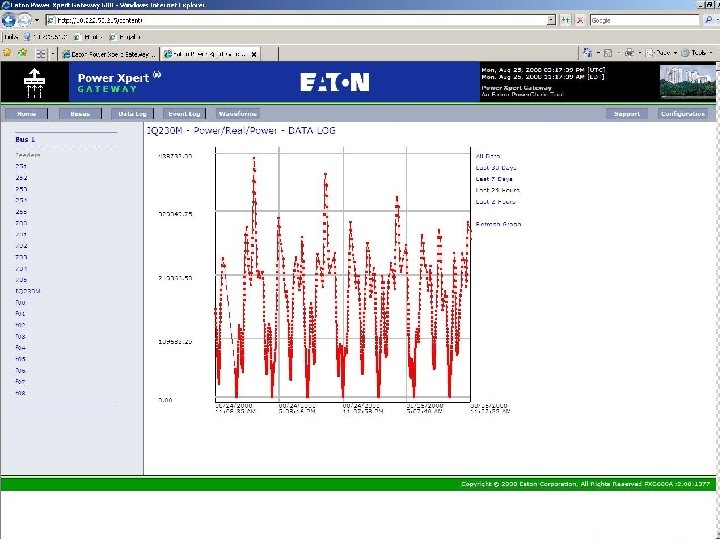Click the Favorites Center star icon
The height and width of the screenshot is (540, 720).
[7, 53]
